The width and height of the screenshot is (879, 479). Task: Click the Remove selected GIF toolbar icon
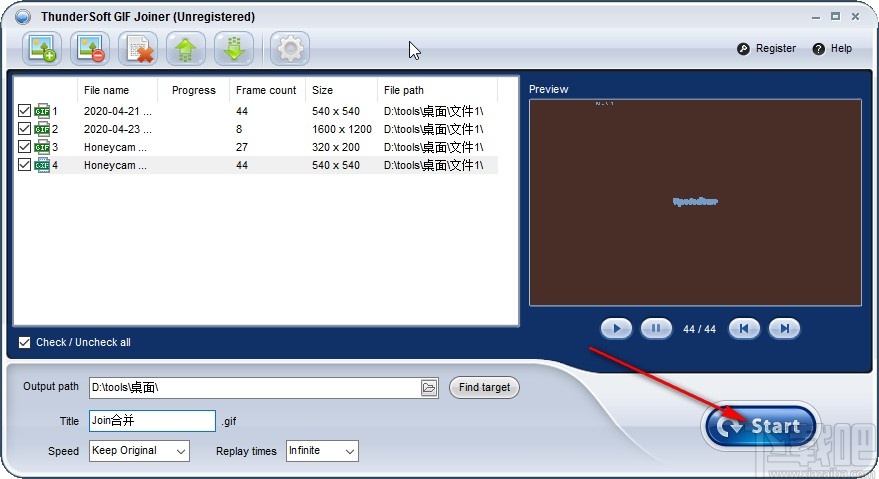point(90,48)
